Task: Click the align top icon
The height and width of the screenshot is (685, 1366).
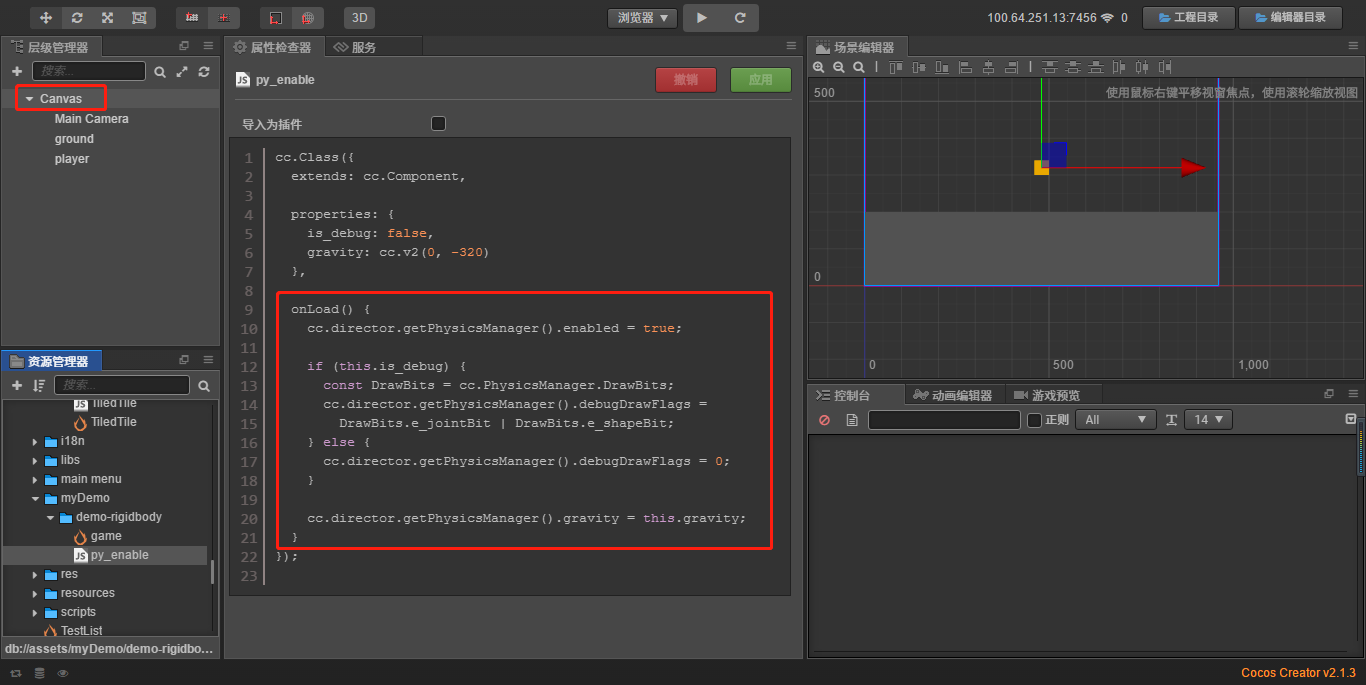Action: pyautogui.click(x=896, y=67)
